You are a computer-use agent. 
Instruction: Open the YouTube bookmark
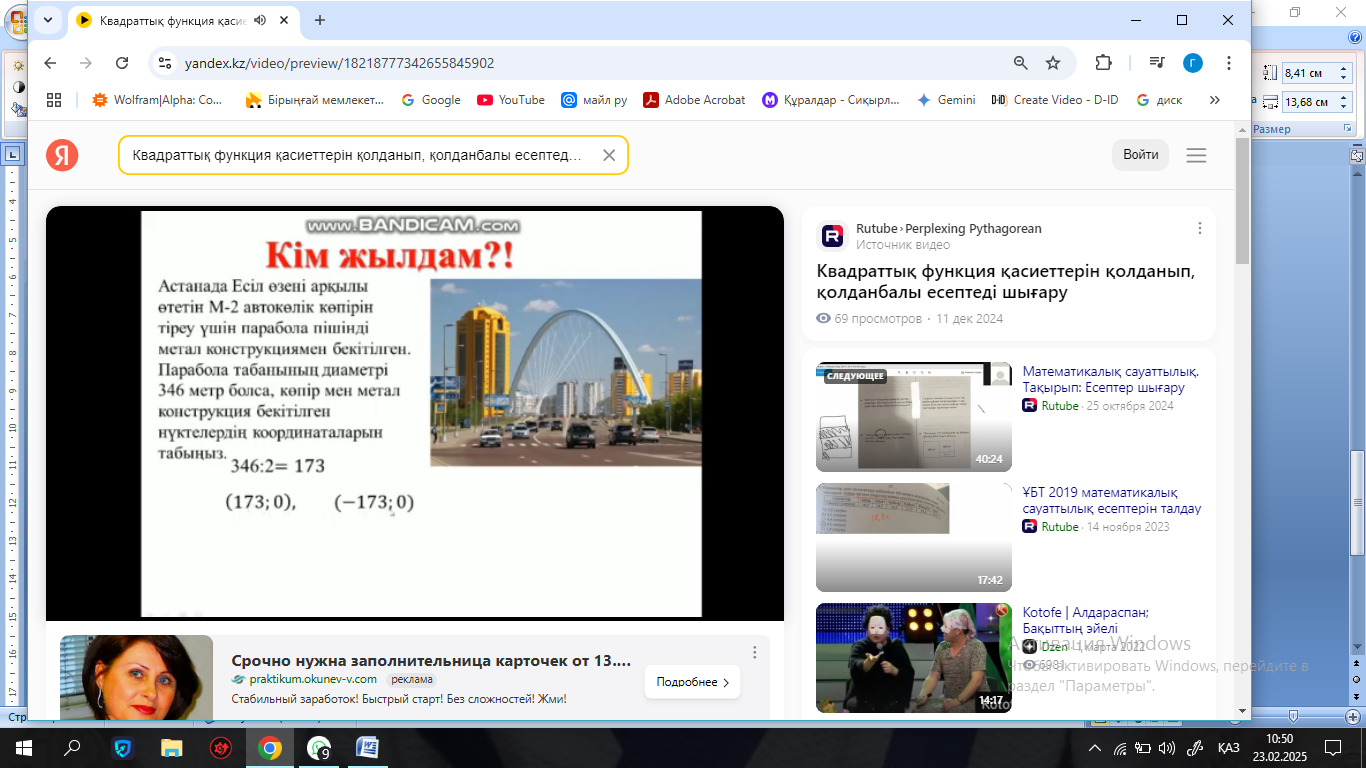(x=511, y=100)
